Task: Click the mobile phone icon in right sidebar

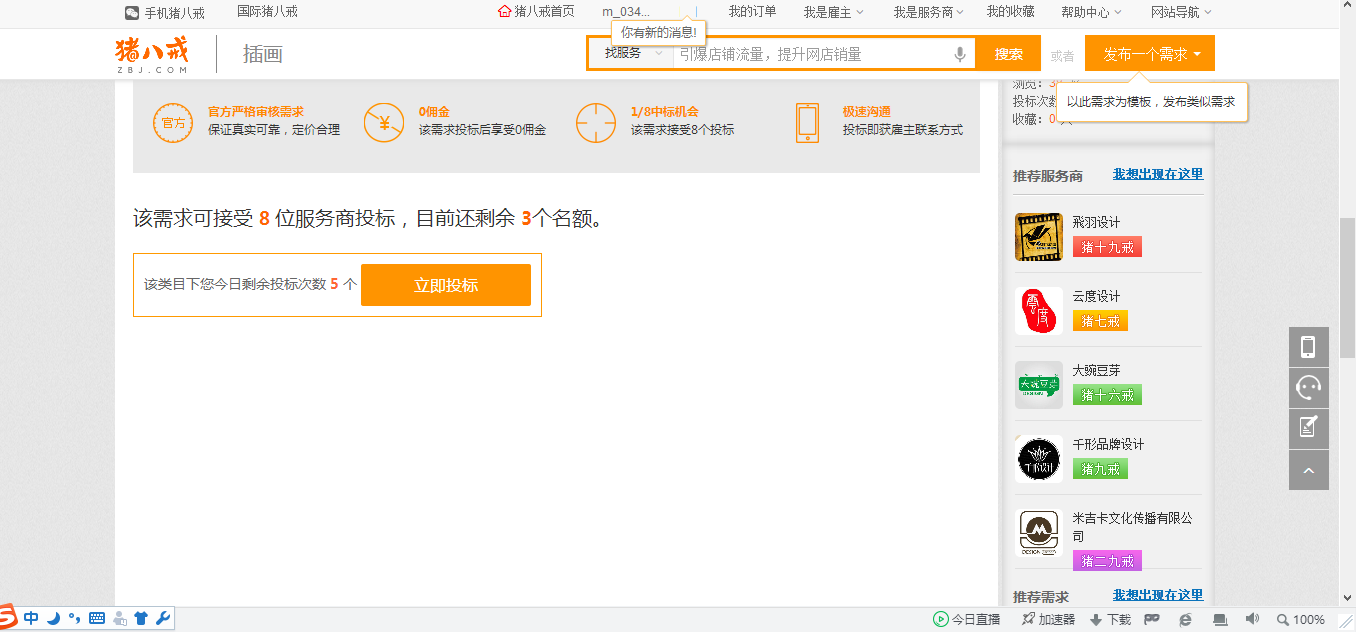Action: 1308,347
